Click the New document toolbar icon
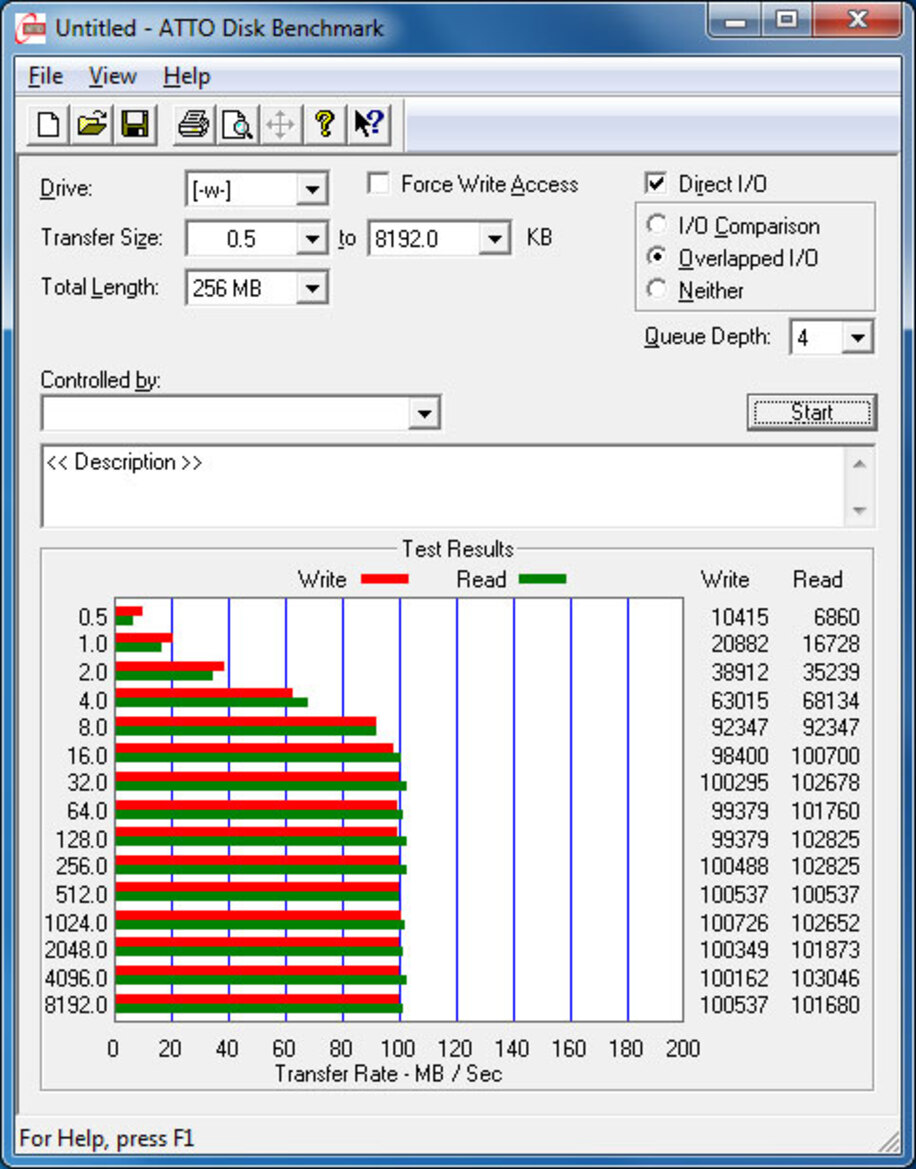This screenshot has width=916, height=1169. point(48,124)
